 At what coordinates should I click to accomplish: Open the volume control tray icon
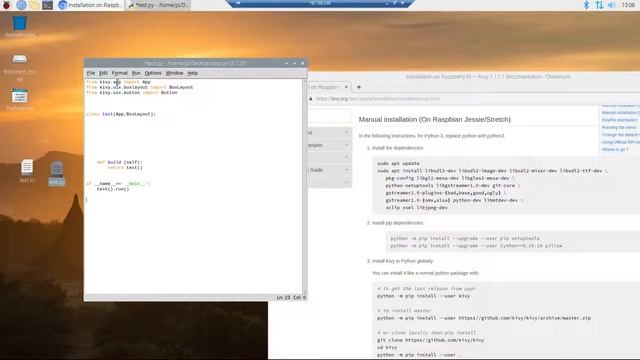611,5
